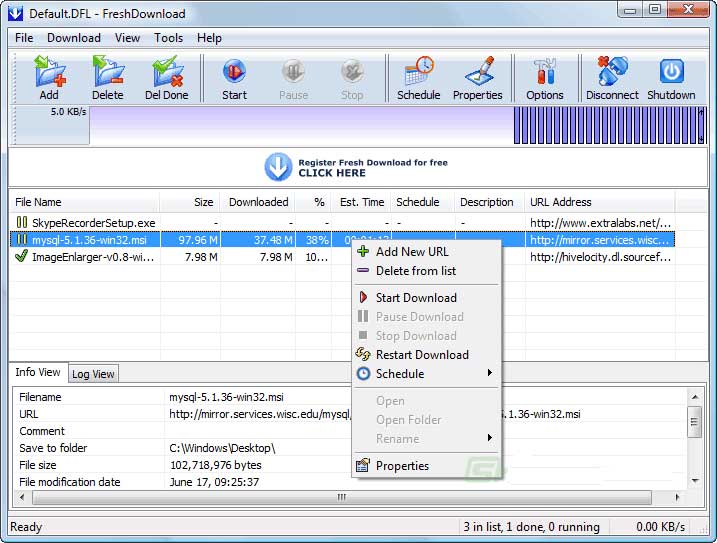
Task: Open the Schedule toolbar icon
Action: pos(418,78)
